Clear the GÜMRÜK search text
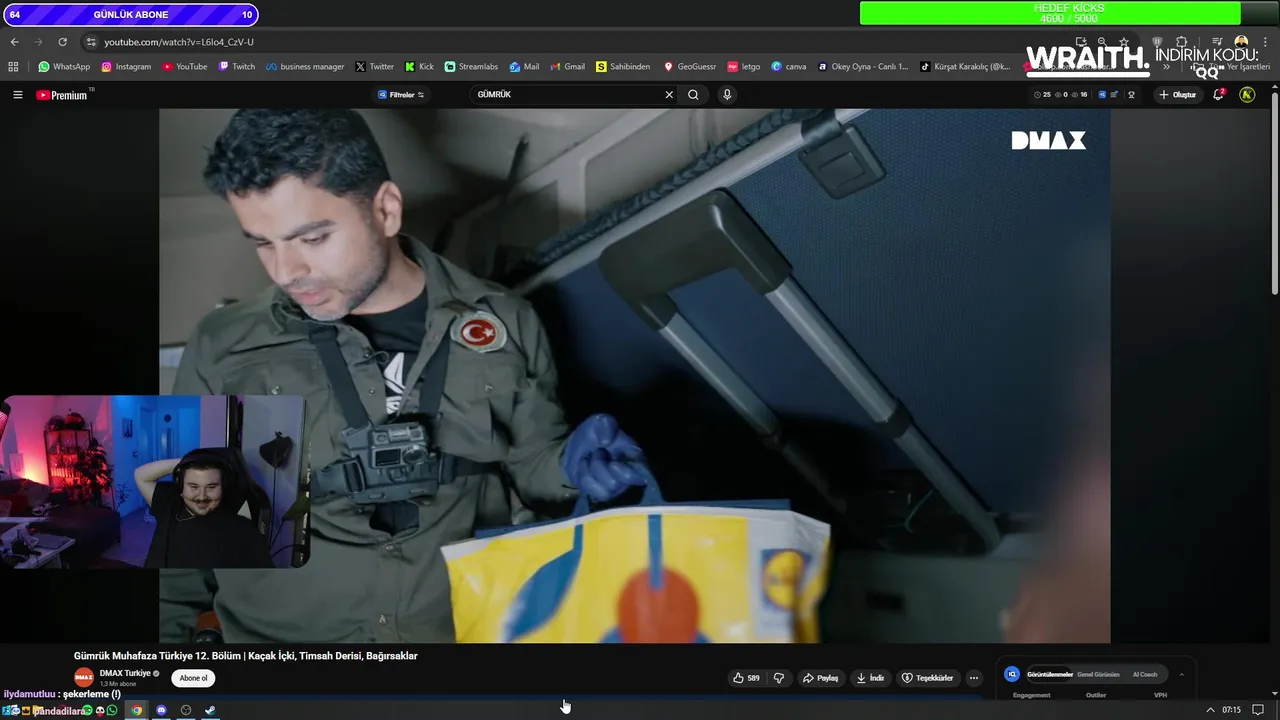 point(669,94)
